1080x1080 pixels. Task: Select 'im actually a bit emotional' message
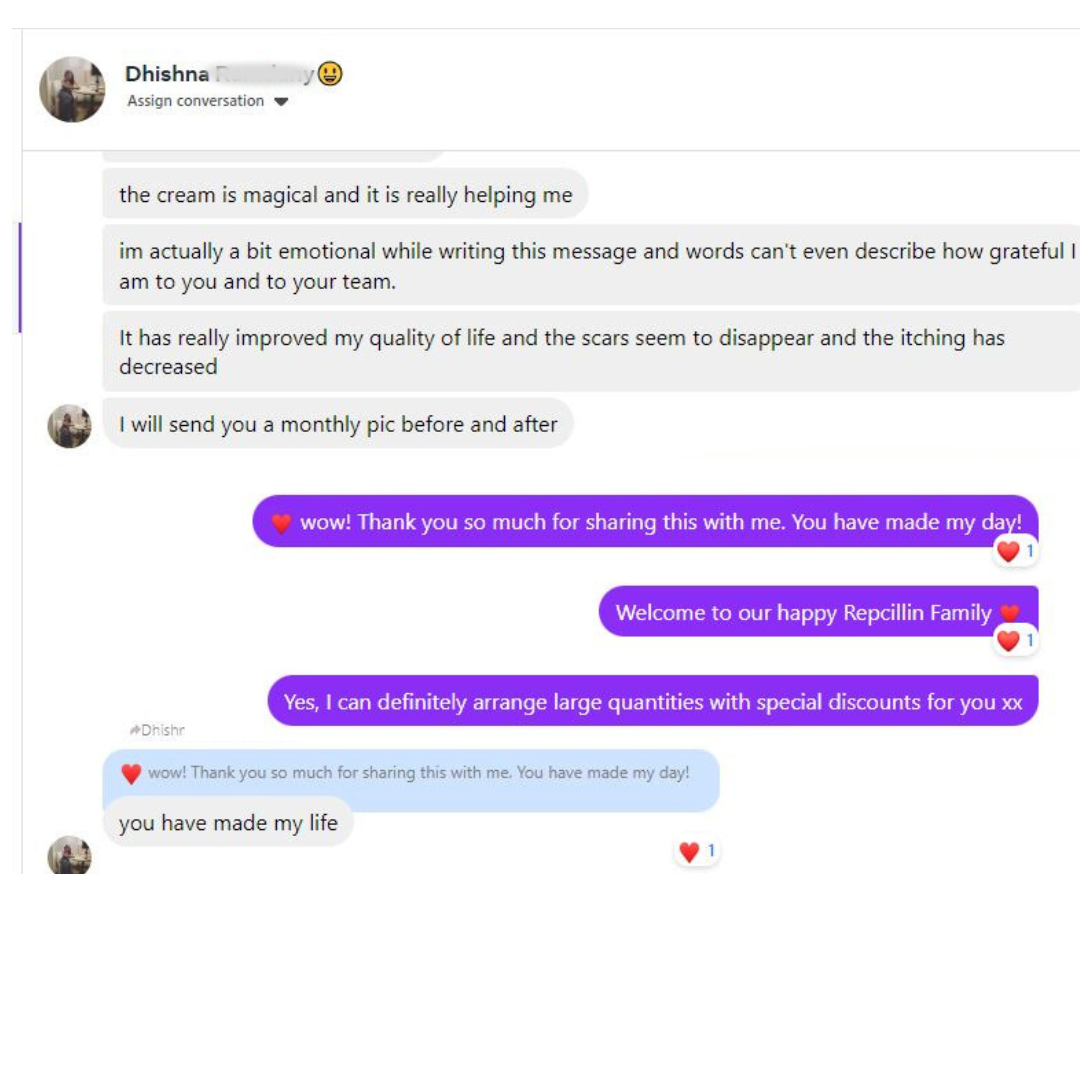(x=592, y=266)
